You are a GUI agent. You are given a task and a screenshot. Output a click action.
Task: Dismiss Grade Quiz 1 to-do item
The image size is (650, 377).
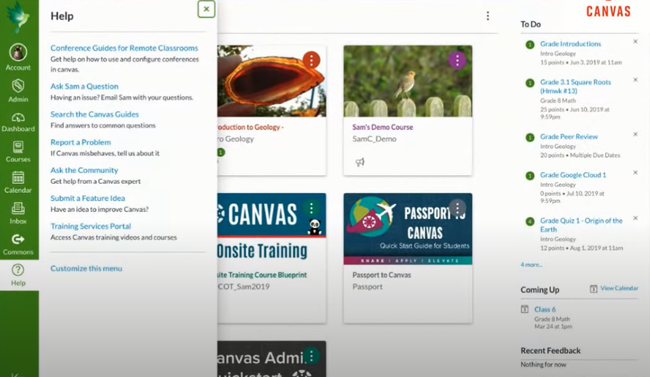[x=635, y=218]
